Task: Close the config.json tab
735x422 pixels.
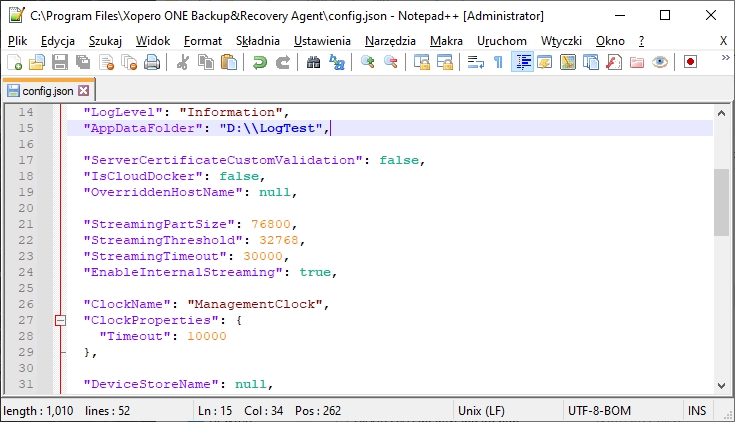Action: [x=84, y=91]
